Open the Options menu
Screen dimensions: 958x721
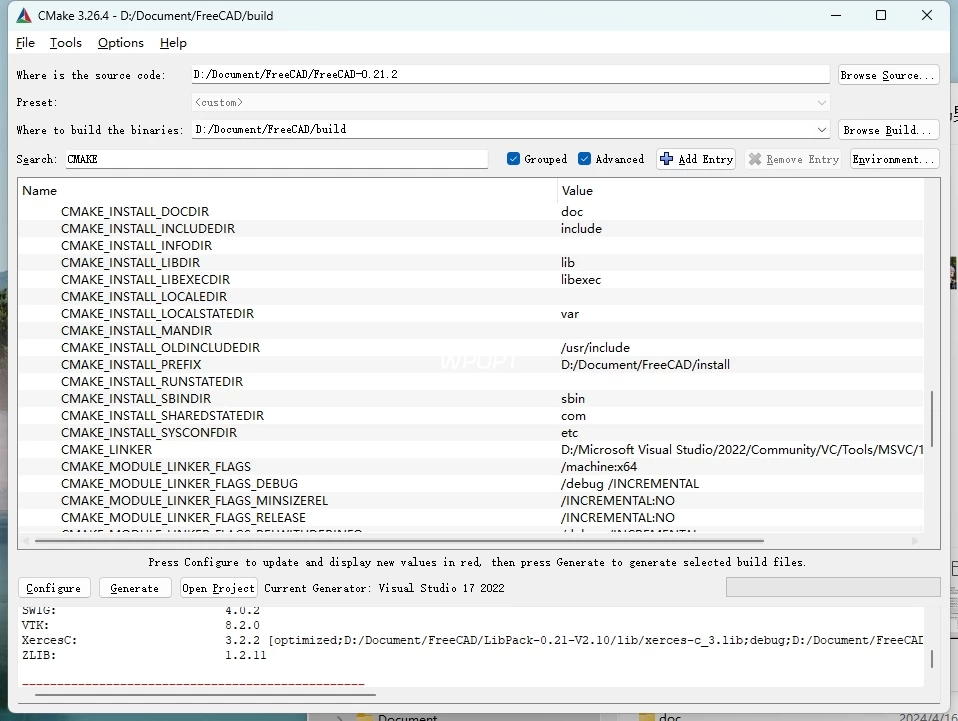[x=121, y=43]
